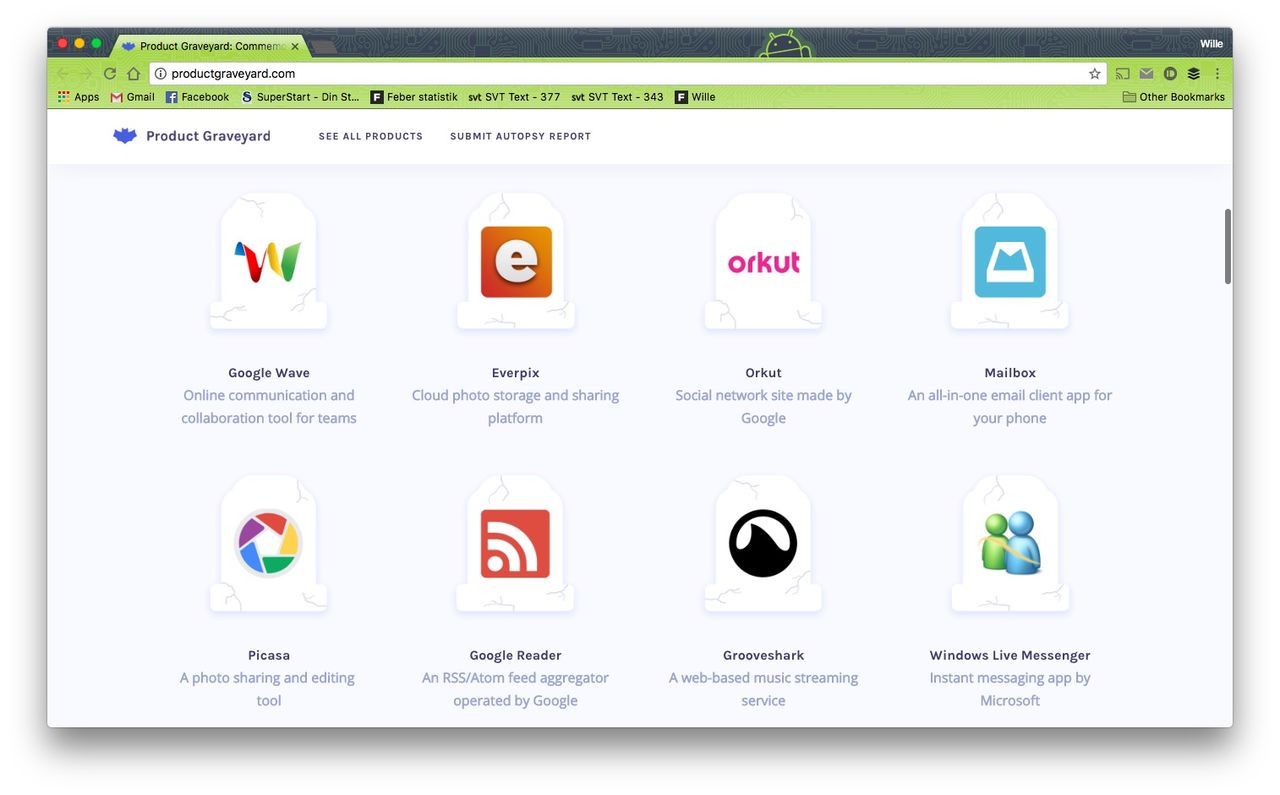Viewport: 1280px width, 795px height.
Task: Open the Apps bookmark shortcut
Action: pyautogui.click(x=78, y=97)
